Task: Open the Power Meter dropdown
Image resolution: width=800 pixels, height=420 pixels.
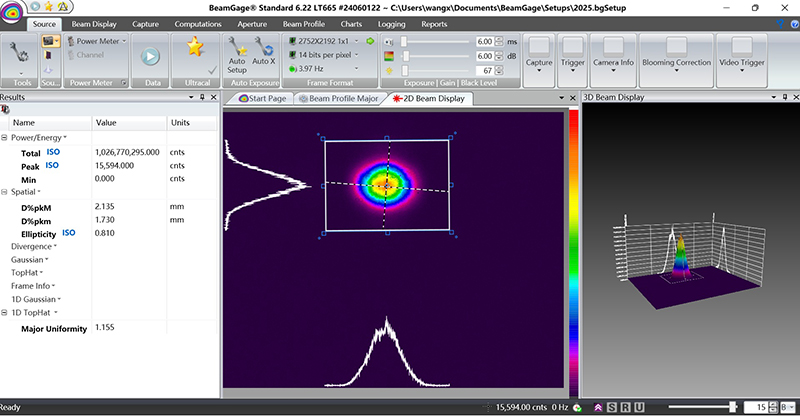Action: click(97, 41)
